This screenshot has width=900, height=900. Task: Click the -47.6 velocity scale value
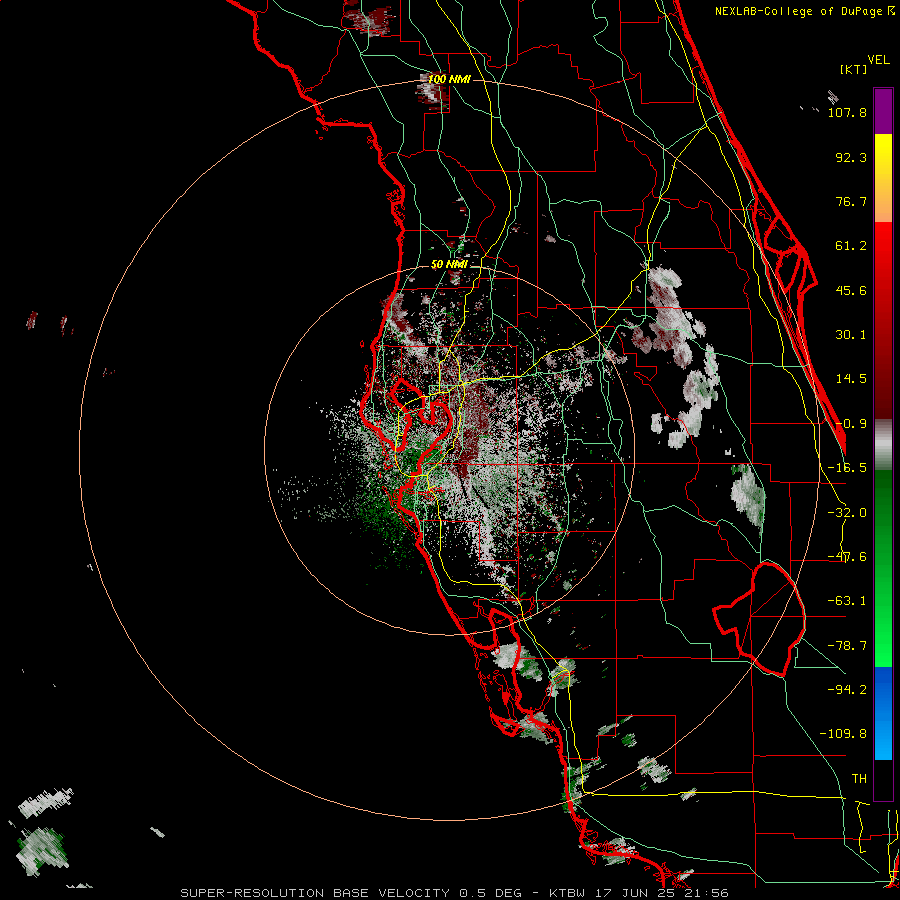[847, 557]
